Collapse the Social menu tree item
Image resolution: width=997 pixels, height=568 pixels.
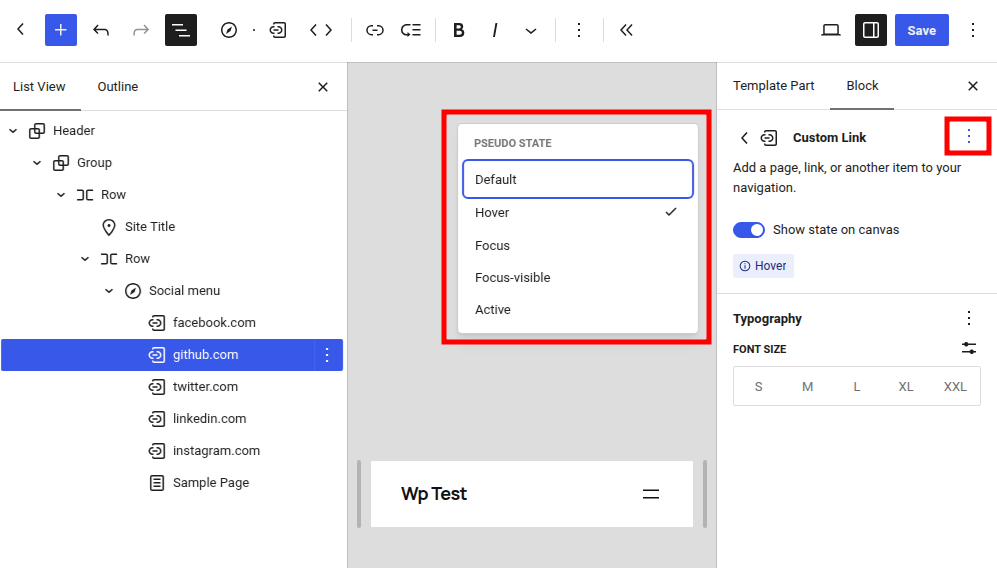tap(109, 291)
